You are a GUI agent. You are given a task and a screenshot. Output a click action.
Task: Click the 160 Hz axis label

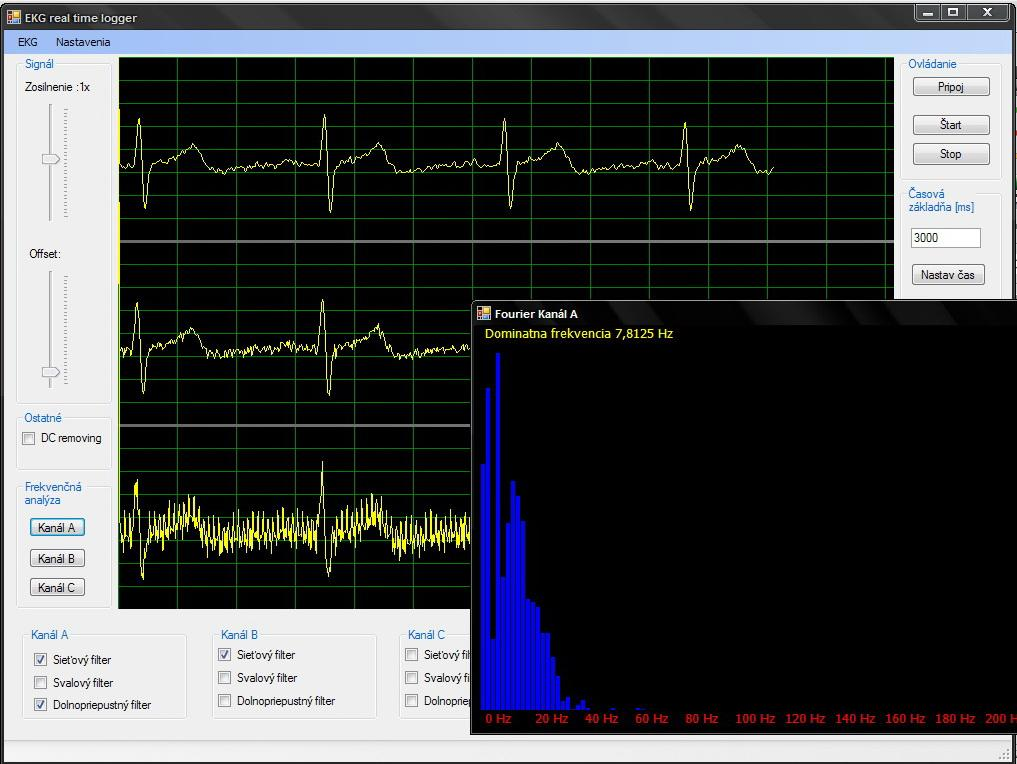905,719
